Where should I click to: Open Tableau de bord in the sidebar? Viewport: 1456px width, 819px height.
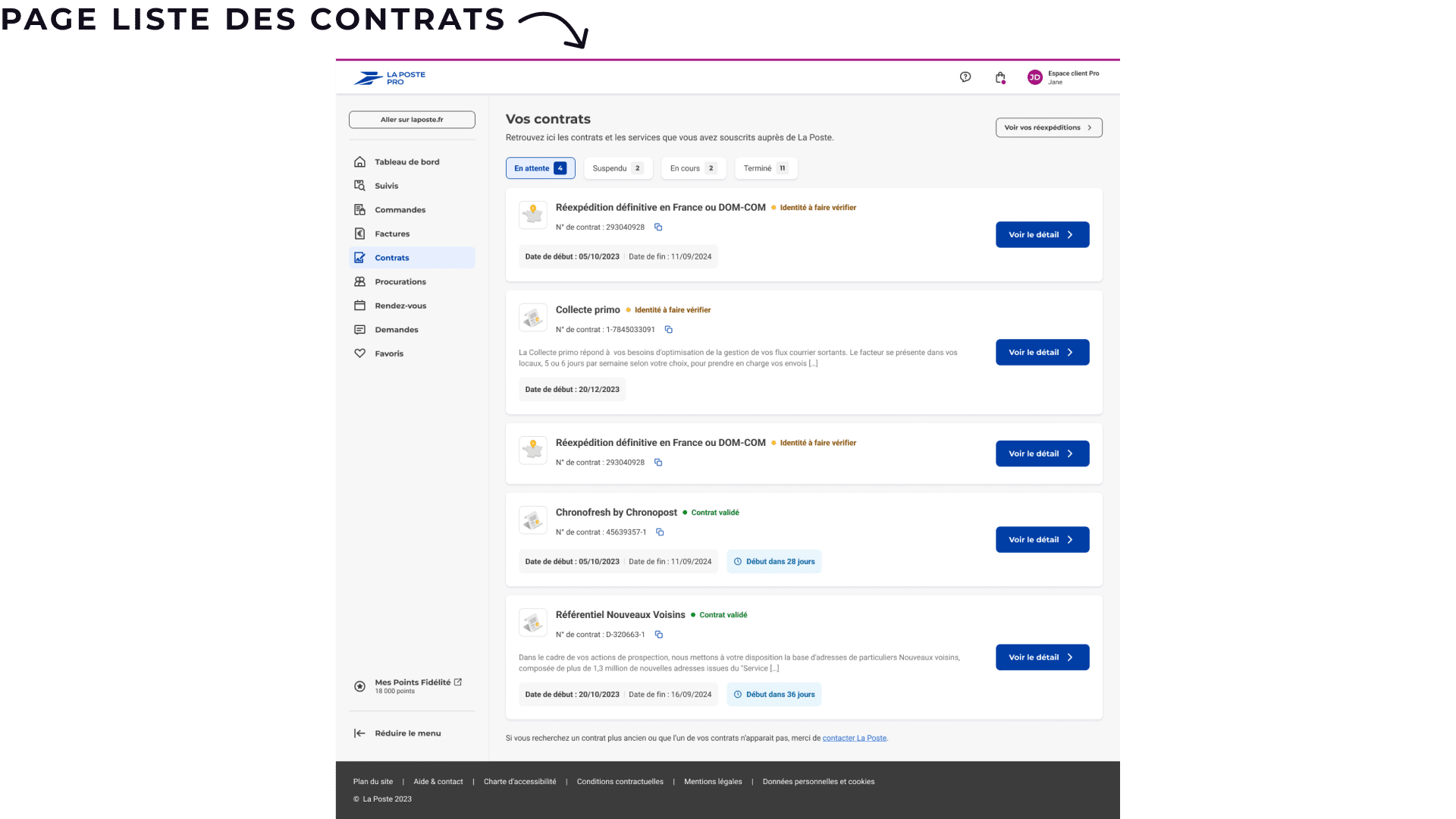[412, 162]
